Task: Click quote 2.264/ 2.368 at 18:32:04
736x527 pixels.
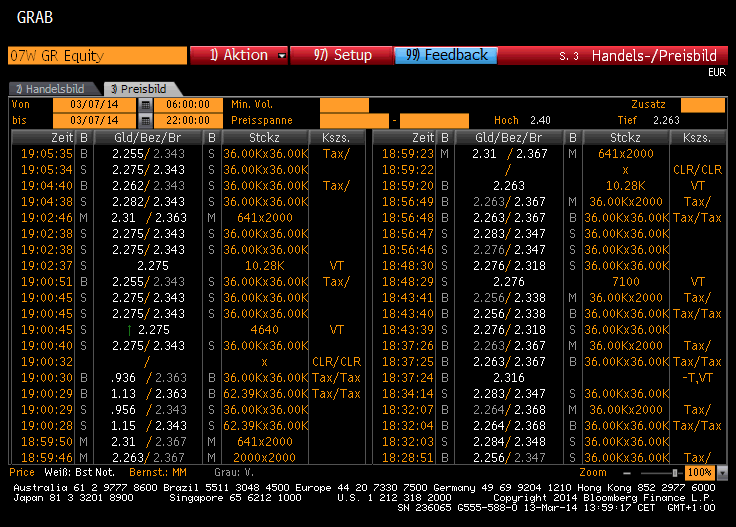Action: (509, 426)
